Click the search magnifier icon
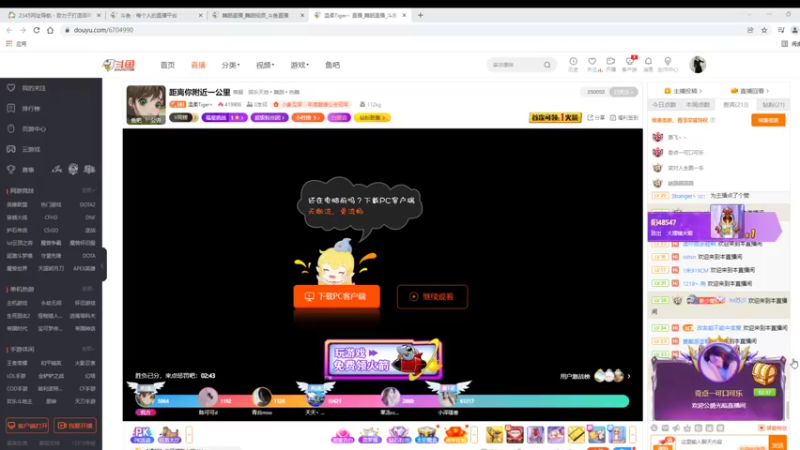The width and height of the screenshot is (800, 450). [x=547, y=65]
